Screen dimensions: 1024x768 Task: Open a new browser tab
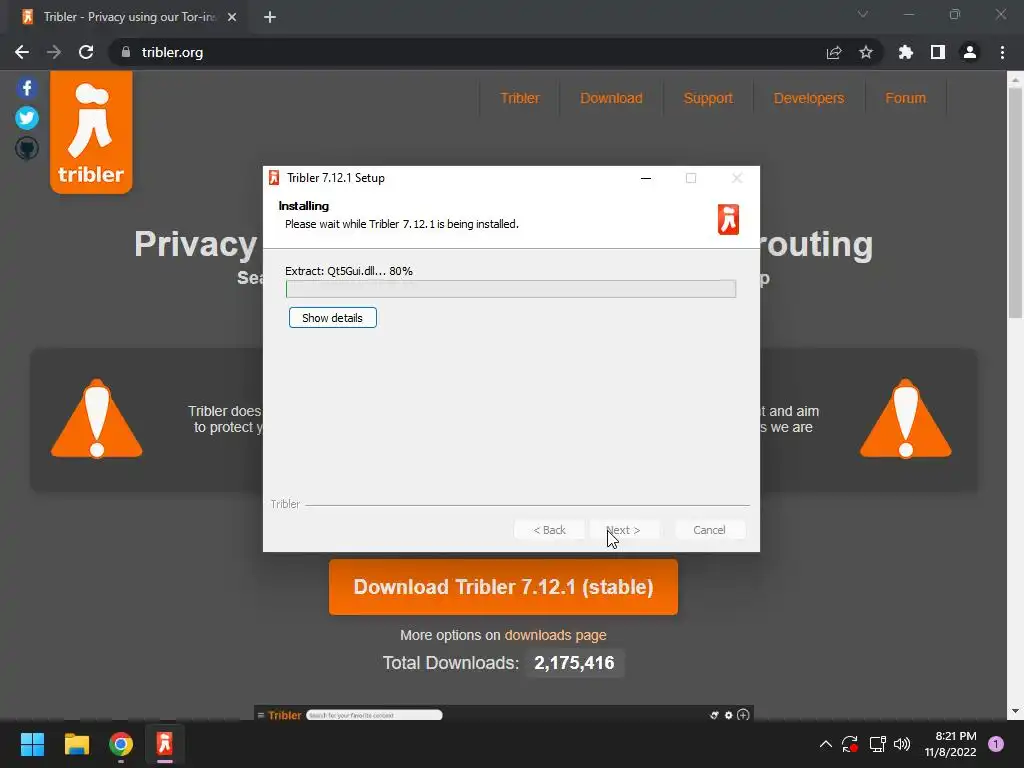[x=270, y=17]
